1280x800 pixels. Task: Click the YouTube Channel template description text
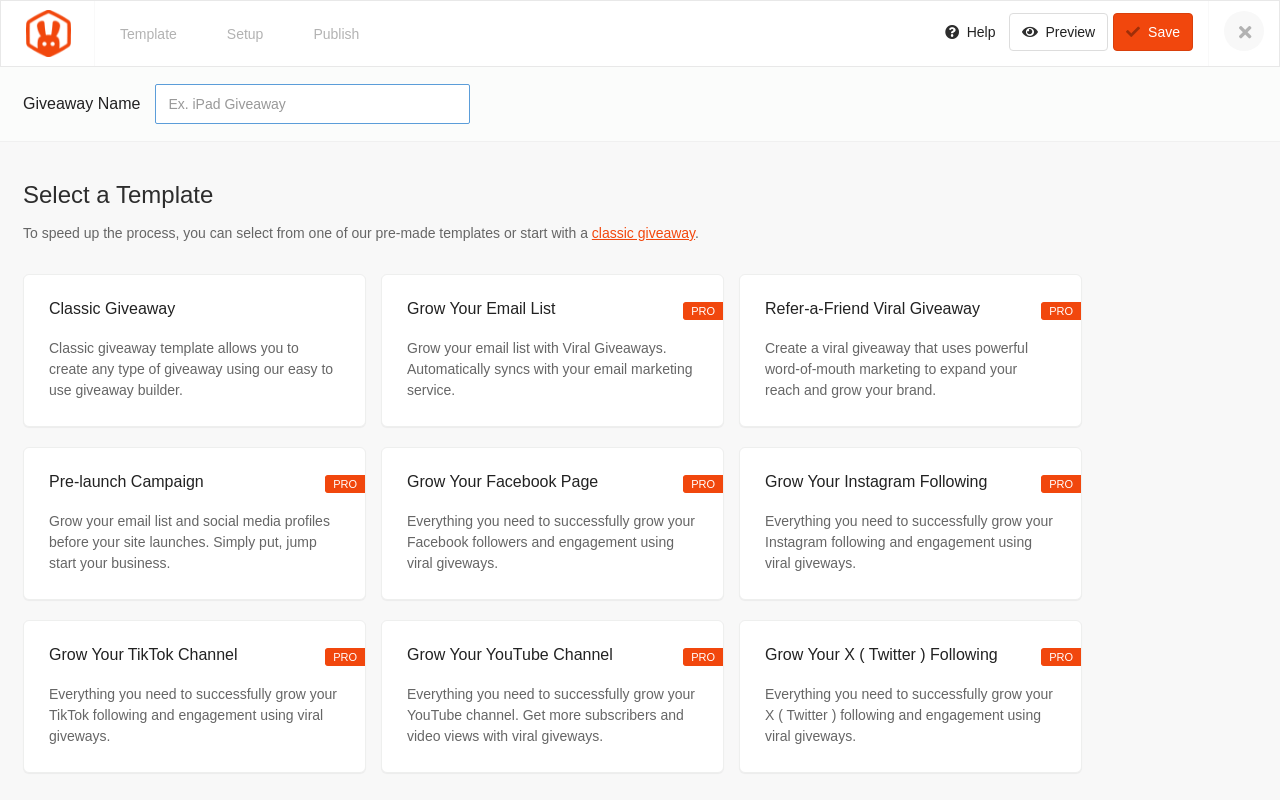tap(551, 715)
